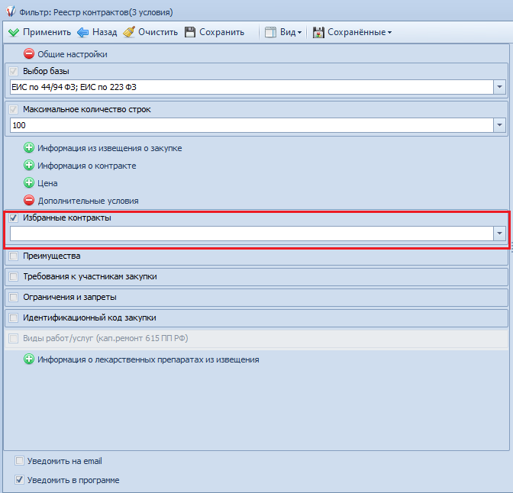Viewport: 513px width, 493px height.
Task: Uncheck the Избранные контракты checkbox
Action: [13, 218]
